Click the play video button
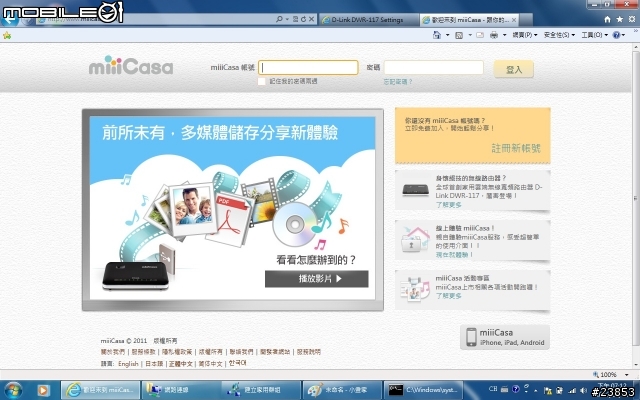The width and height of the screenshot is (640, 400). [316, 279]
